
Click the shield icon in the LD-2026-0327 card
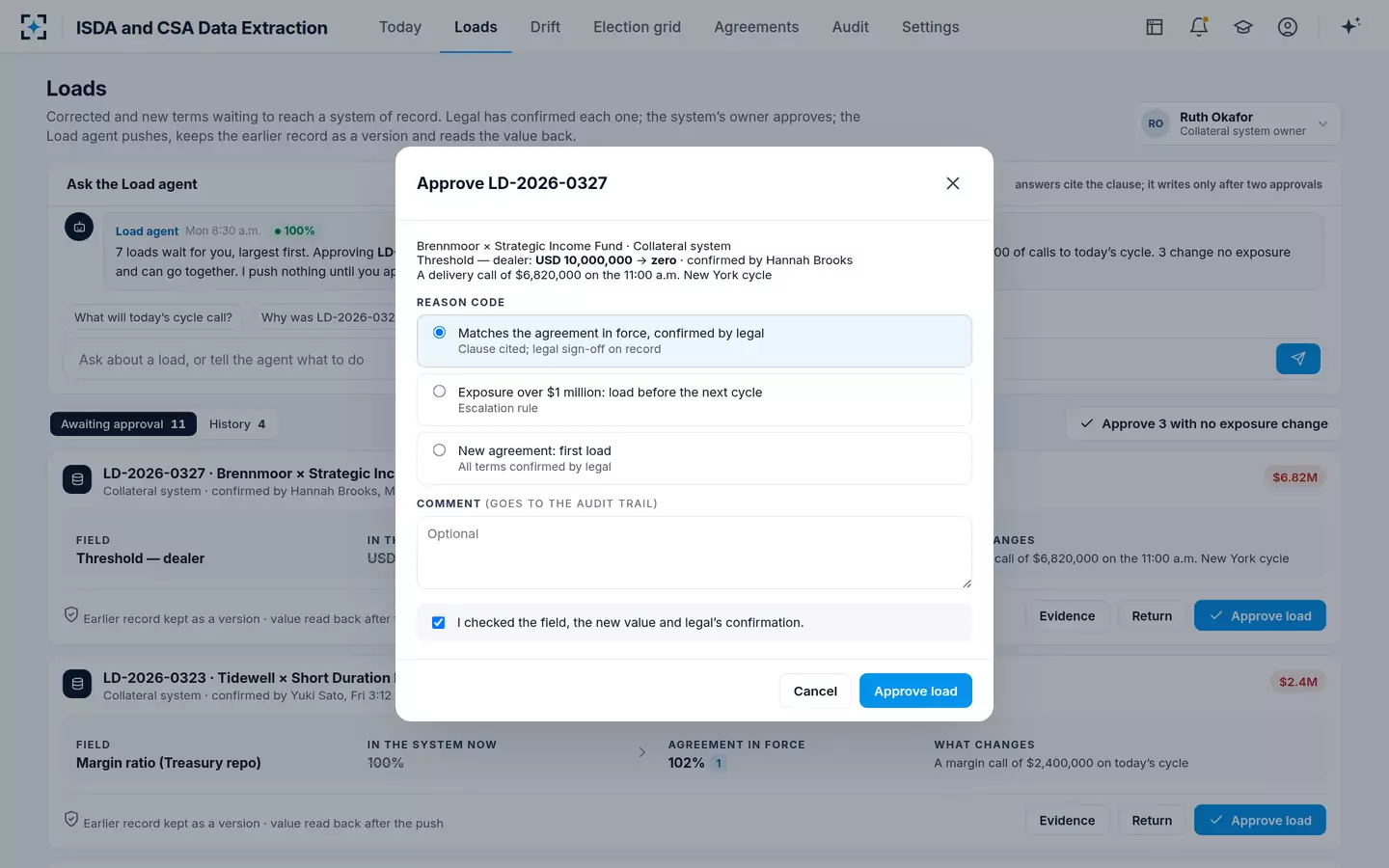[70, 615]
